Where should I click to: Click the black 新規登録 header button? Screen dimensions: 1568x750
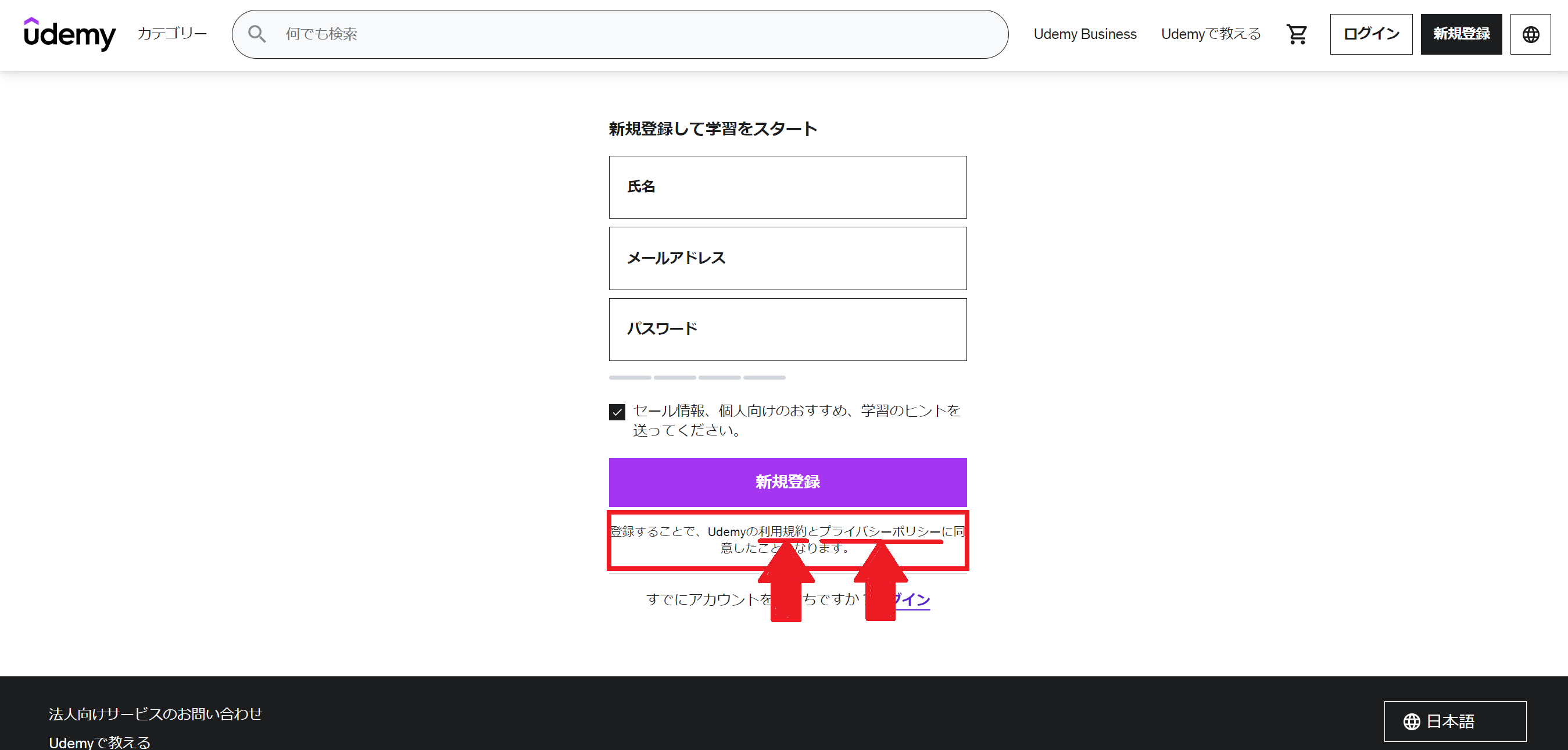tap(1461, 34)
